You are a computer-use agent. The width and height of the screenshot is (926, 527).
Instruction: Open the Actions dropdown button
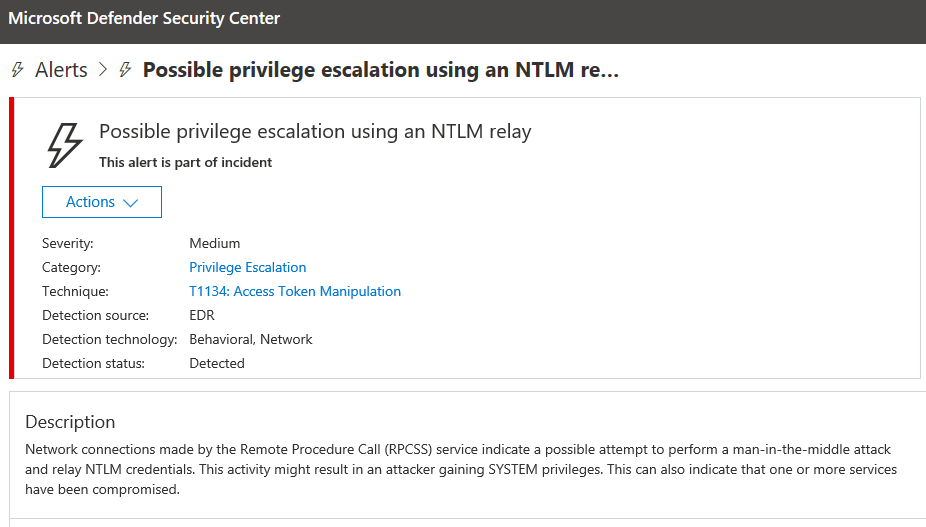coord(101,202)
